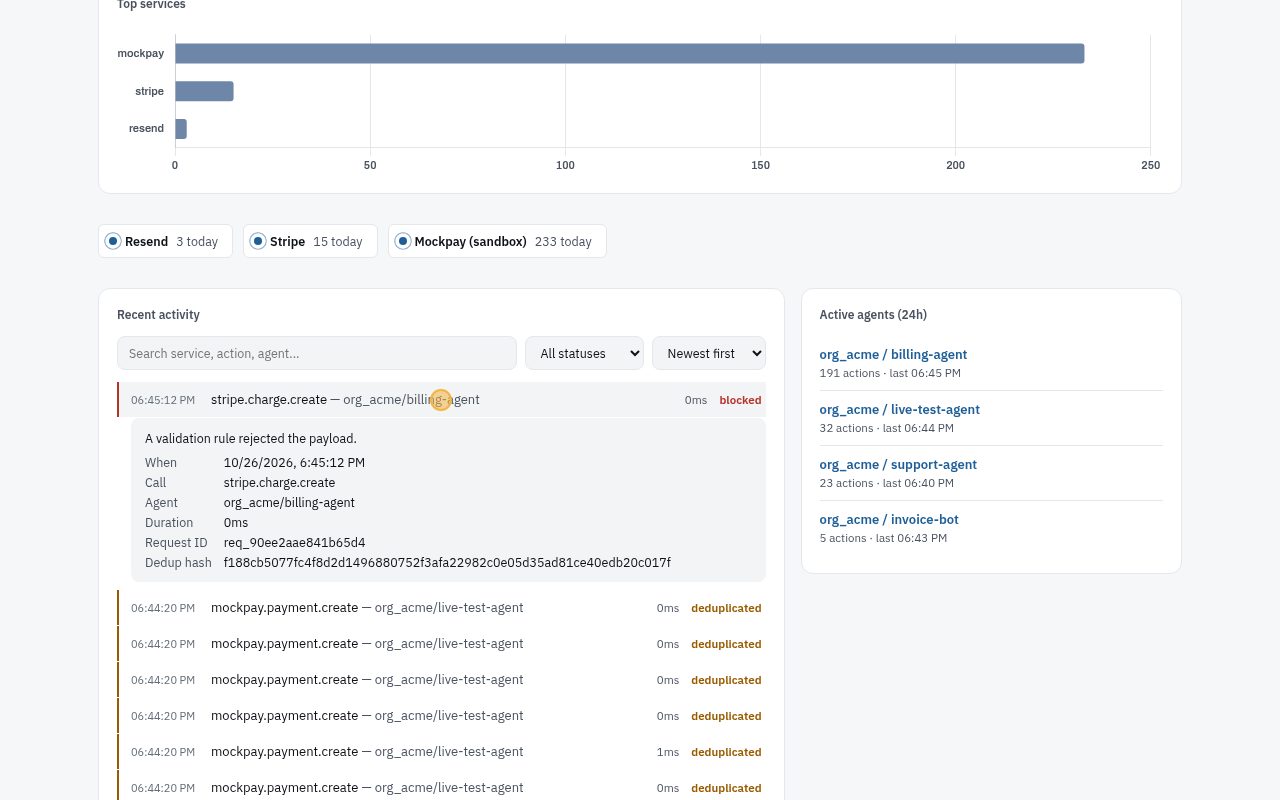Click the resend bar in Top services chart
The height and width of the screenshot is (800, 1280).
tap(181, 129)
